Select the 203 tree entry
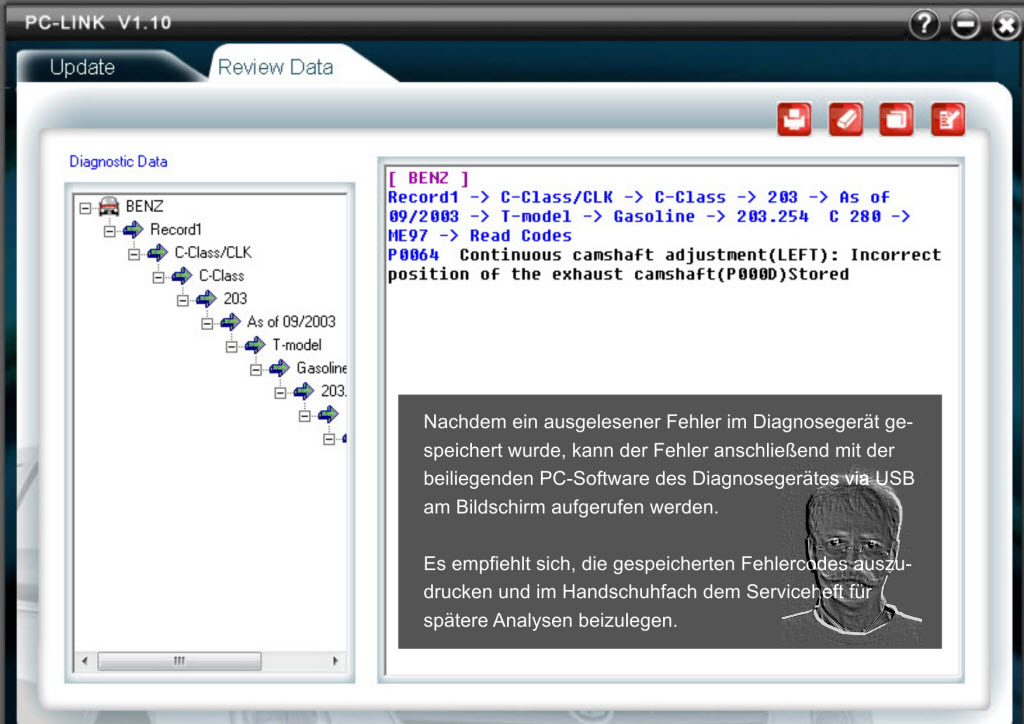Screen dimensions: 1024x724 235,298
